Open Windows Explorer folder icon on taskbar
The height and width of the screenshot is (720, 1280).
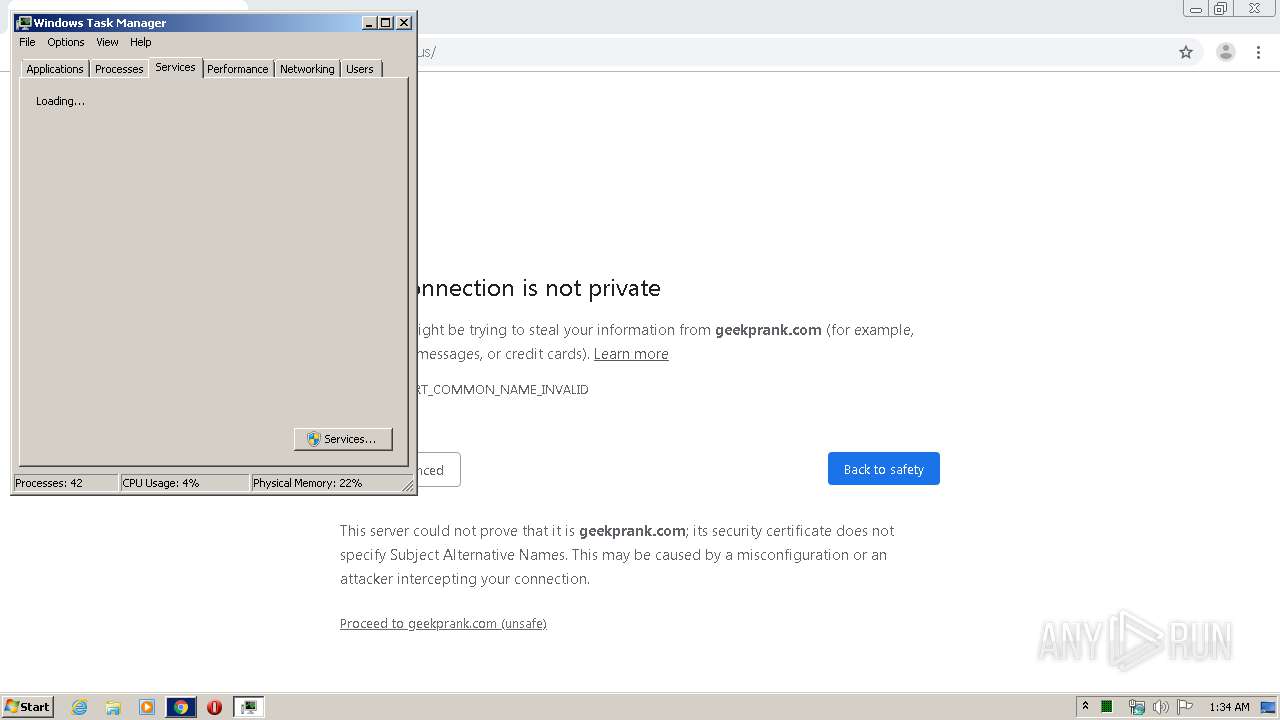point(113,707)
